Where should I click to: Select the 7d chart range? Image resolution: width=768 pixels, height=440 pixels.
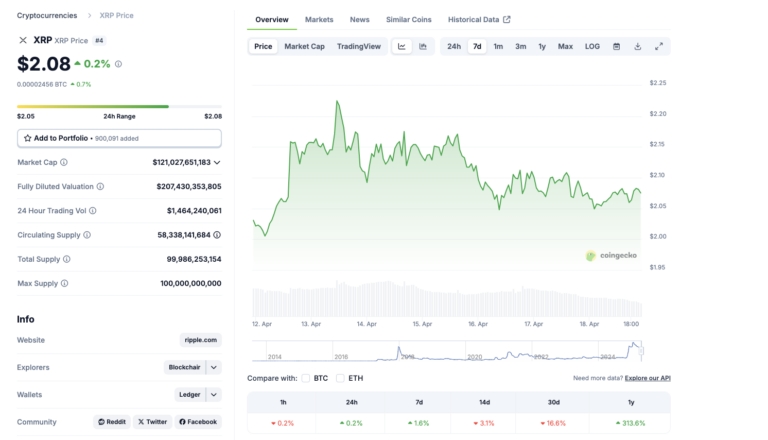click(x=477, y=47)
